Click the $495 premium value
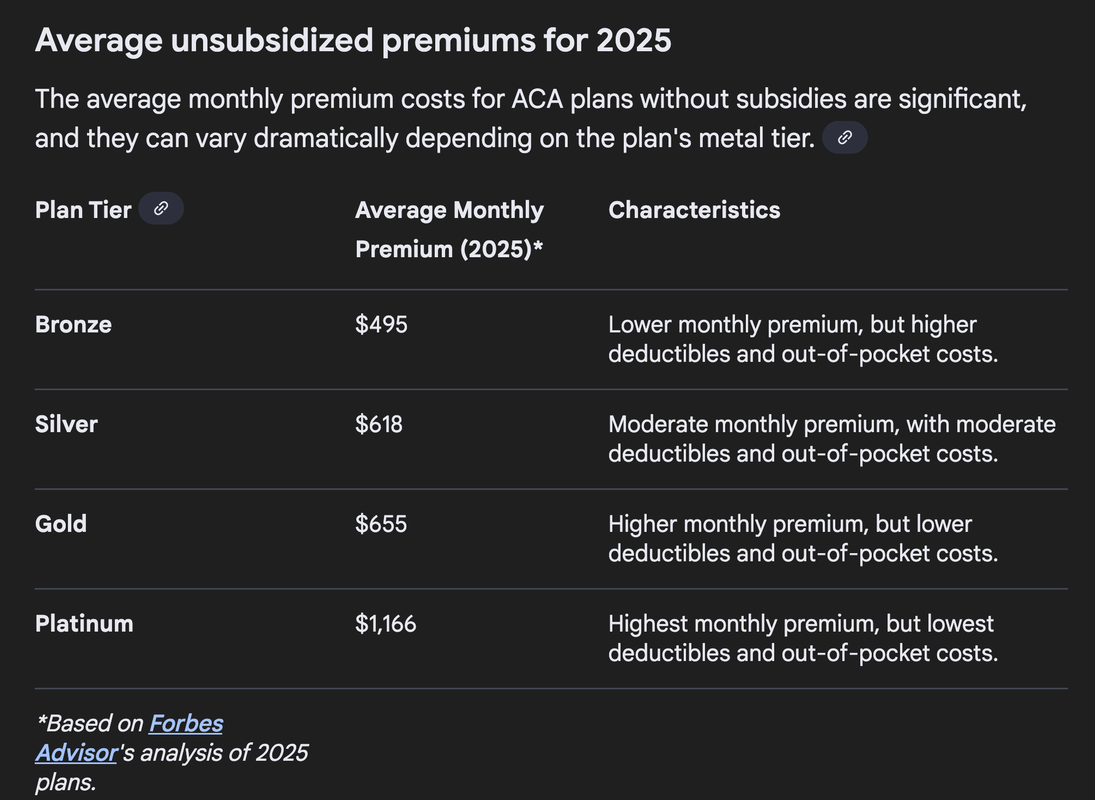Viewport: 1095px width, 800px height. (381, 324)
